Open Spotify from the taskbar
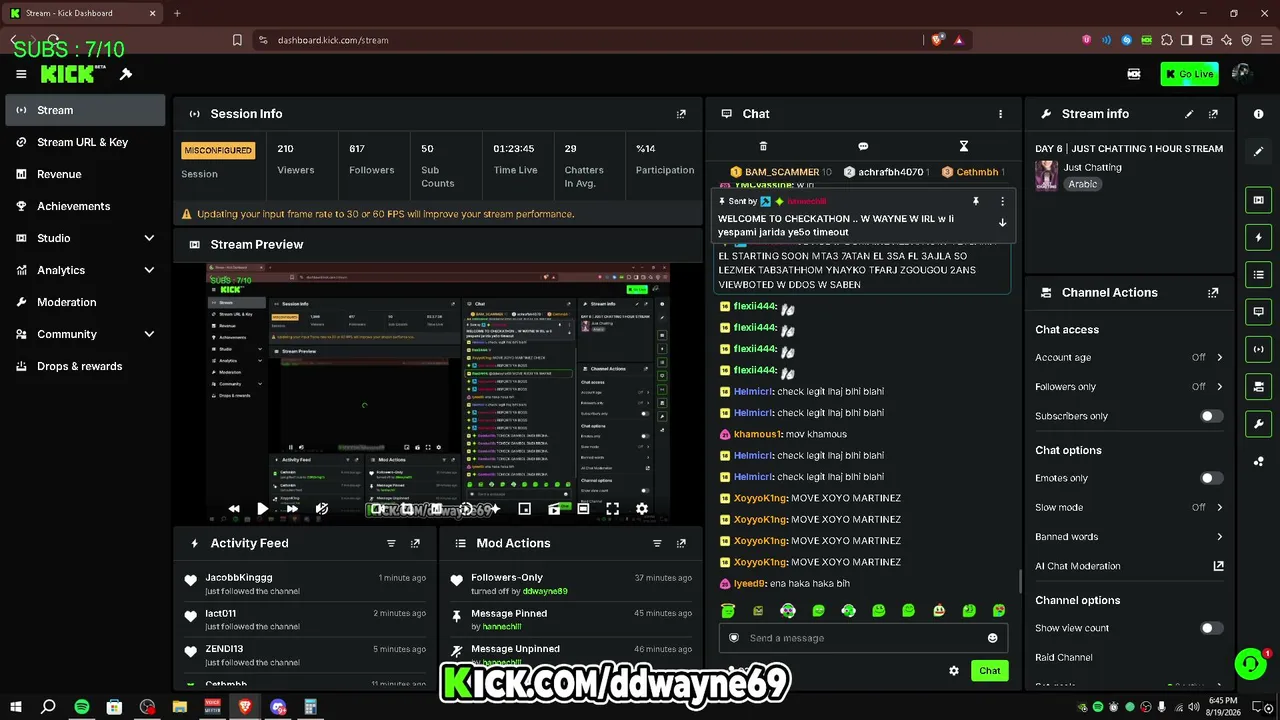This screenshot has height=720, width=1280. [81, 707]
